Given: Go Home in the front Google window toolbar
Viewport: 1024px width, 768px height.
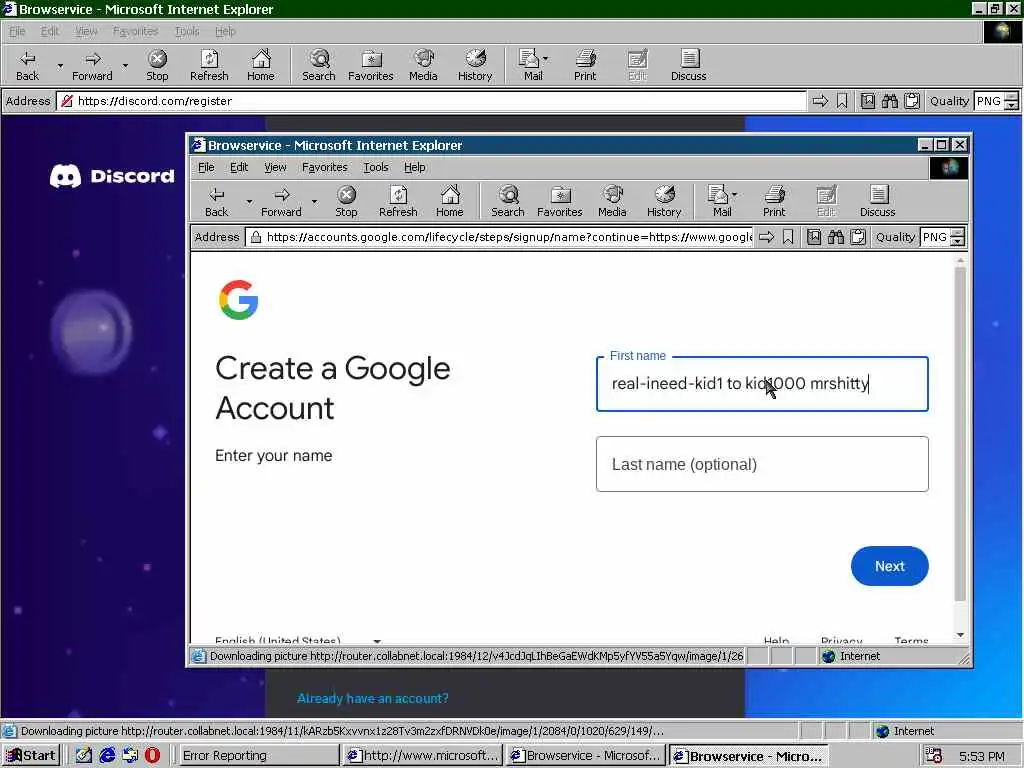Looking at the screenshot, I should pos(450,201).
